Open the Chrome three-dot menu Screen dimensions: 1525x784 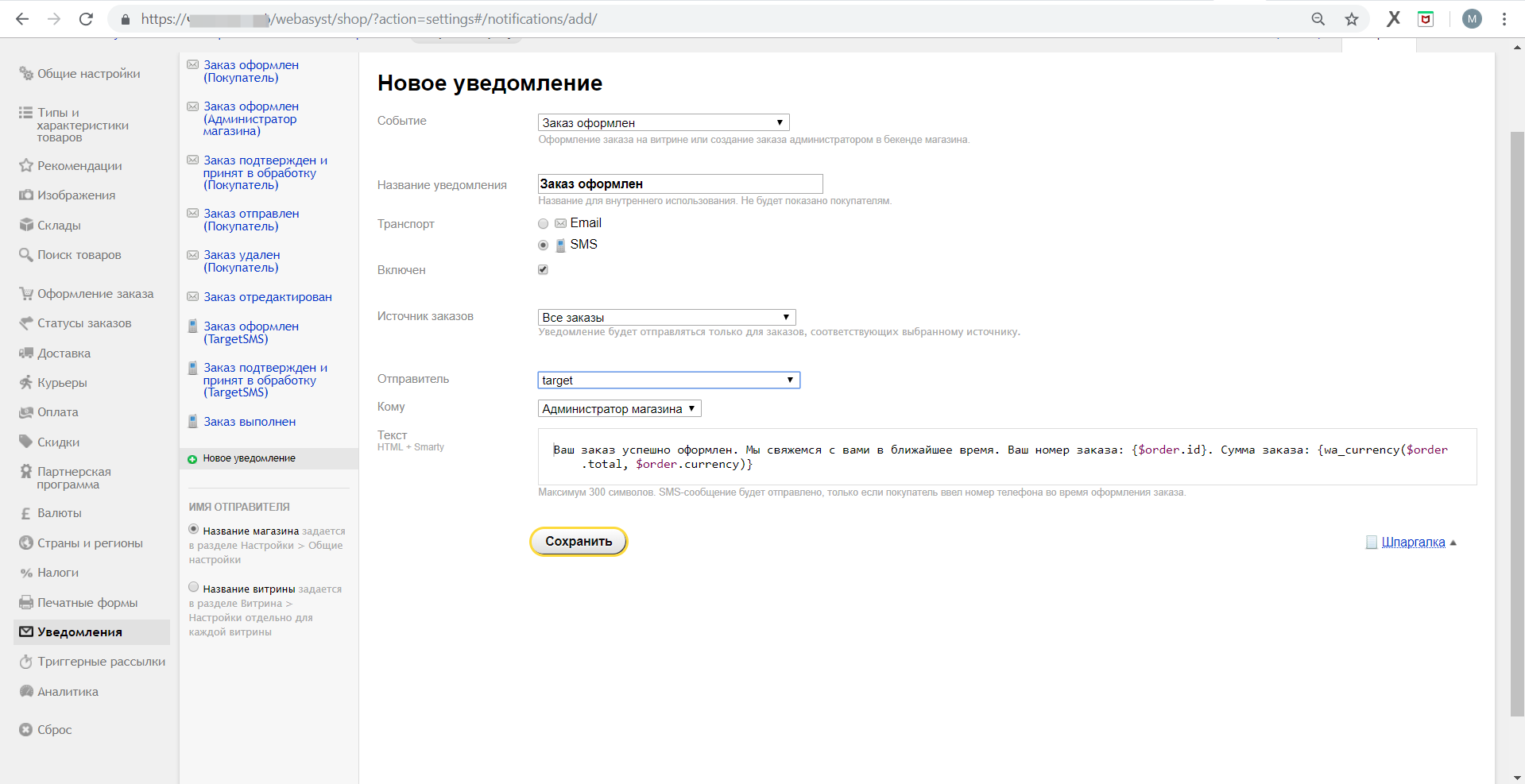pyautogui.click(x=1504, y=19)
